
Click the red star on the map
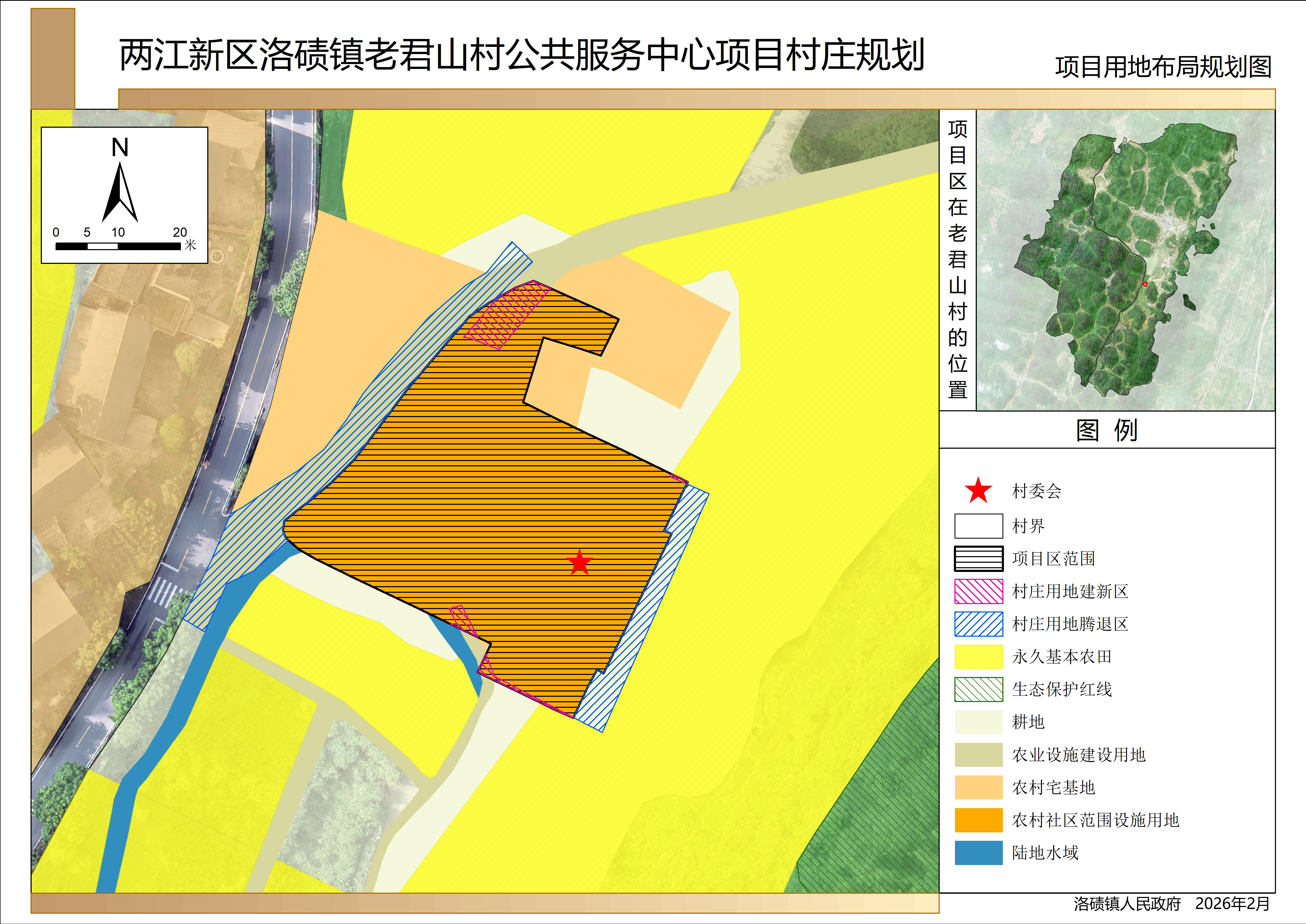tap(580, 562)
